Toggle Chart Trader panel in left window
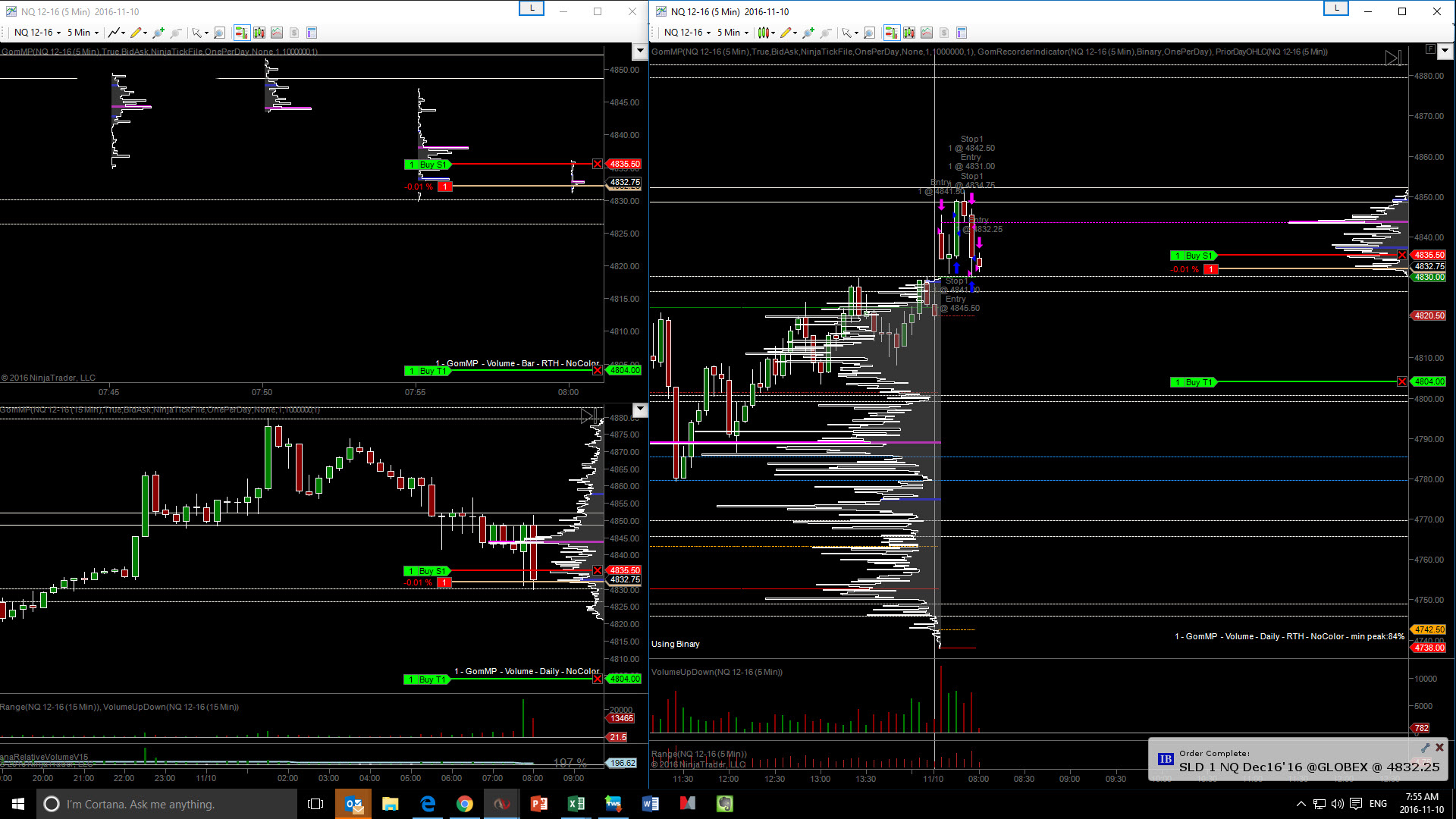 click(x=242, y=33)
